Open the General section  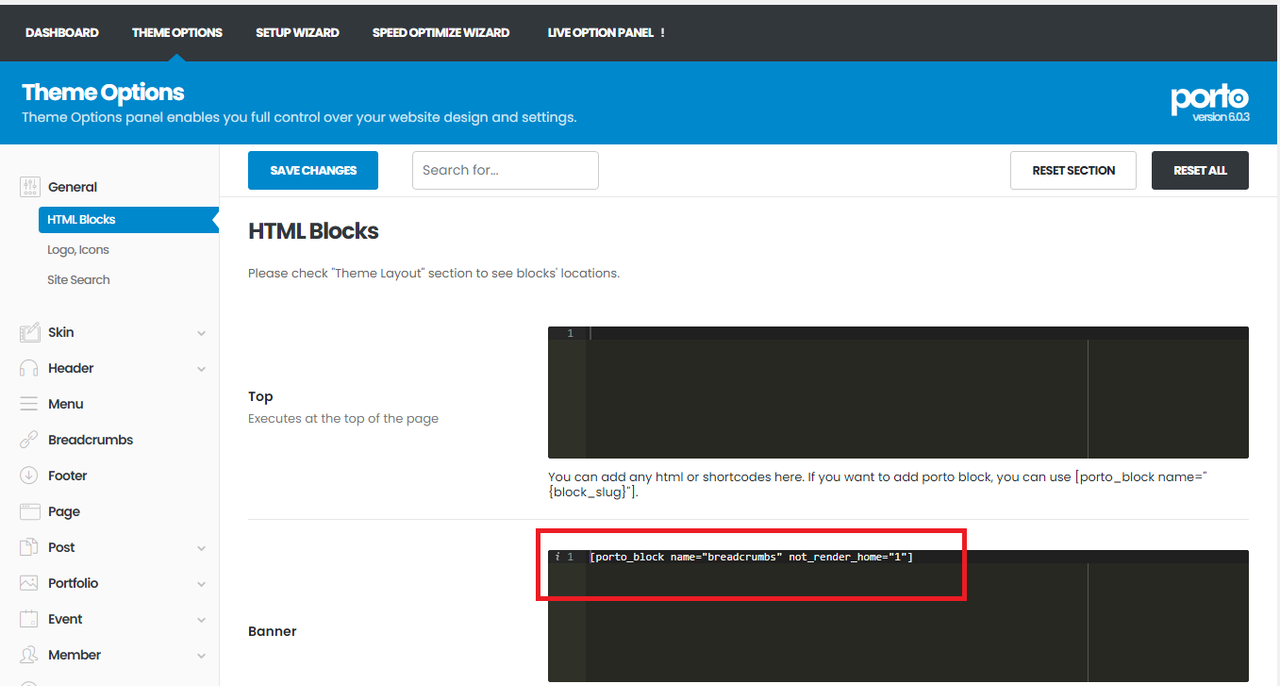[72, 187]
